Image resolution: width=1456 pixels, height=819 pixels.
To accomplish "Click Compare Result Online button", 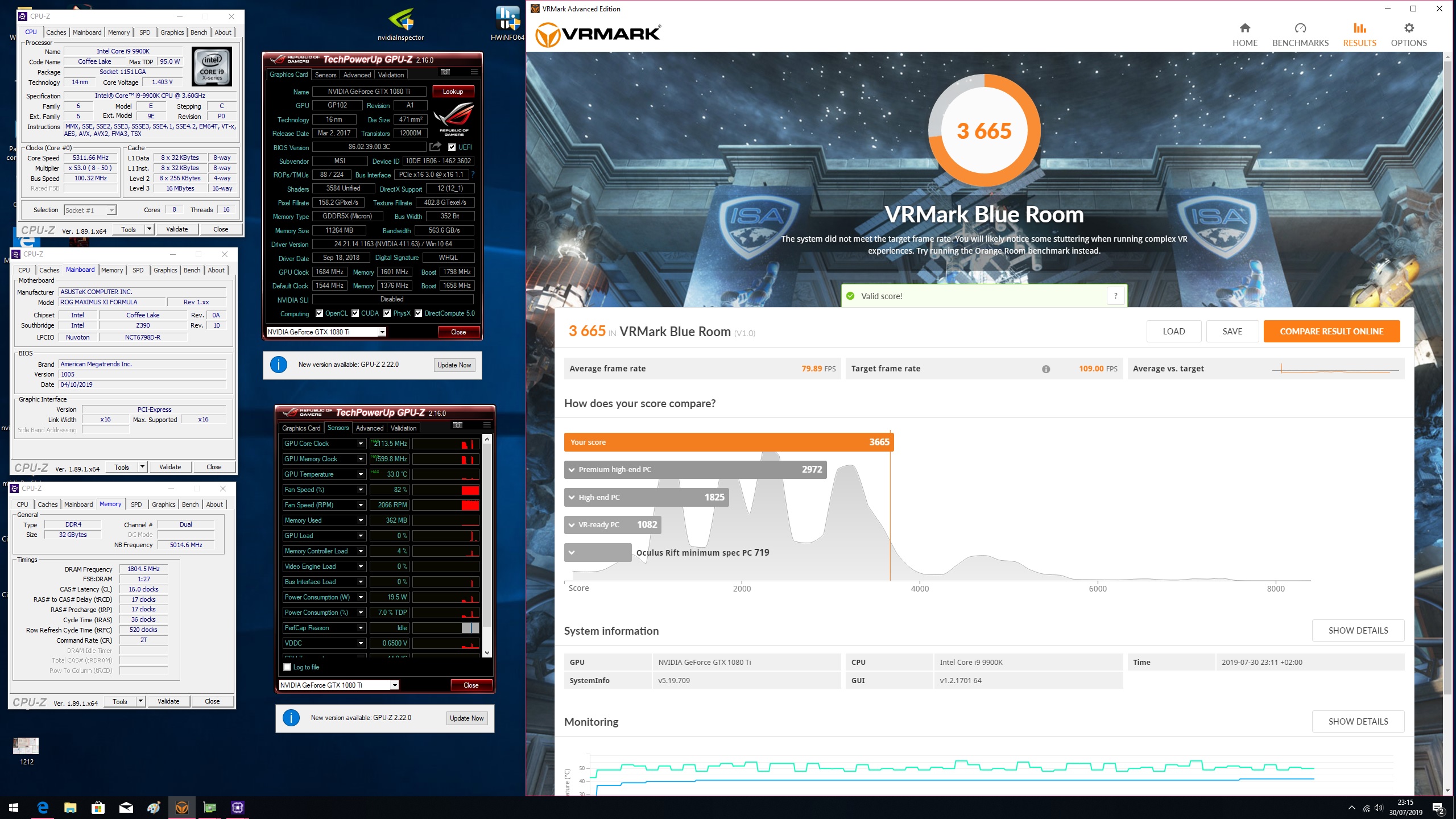I will click(1331, 332).
